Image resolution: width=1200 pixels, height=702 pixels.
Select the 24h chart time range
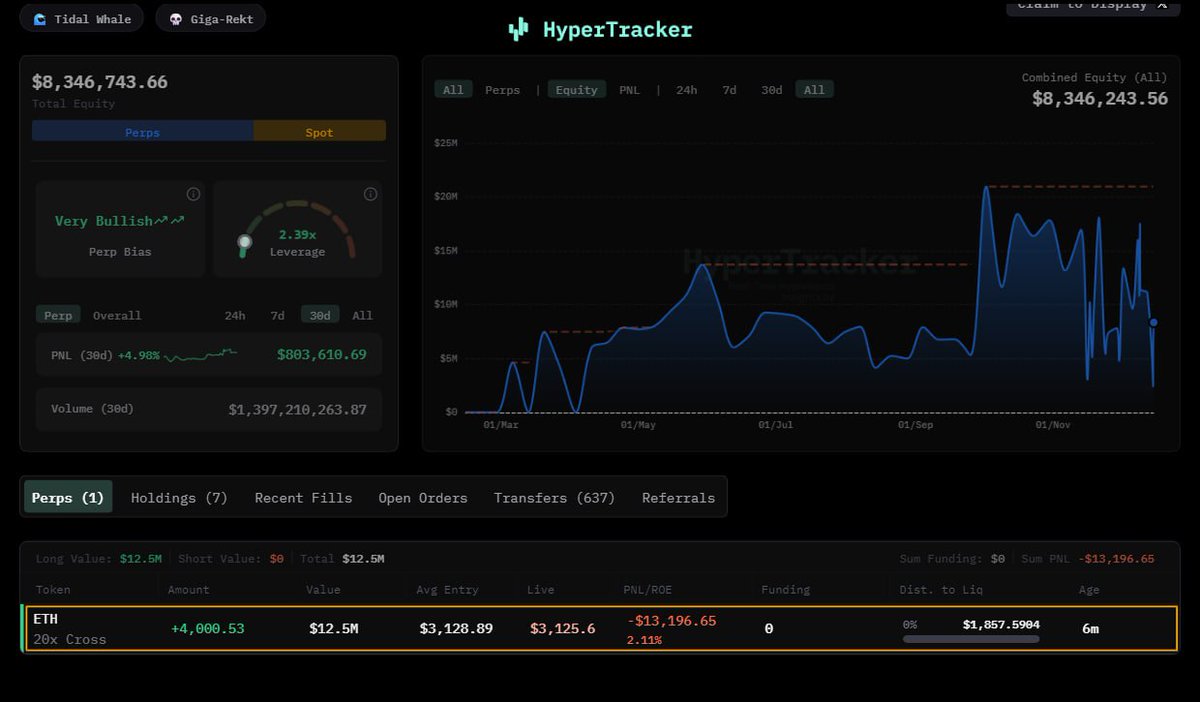click(686, 90)
